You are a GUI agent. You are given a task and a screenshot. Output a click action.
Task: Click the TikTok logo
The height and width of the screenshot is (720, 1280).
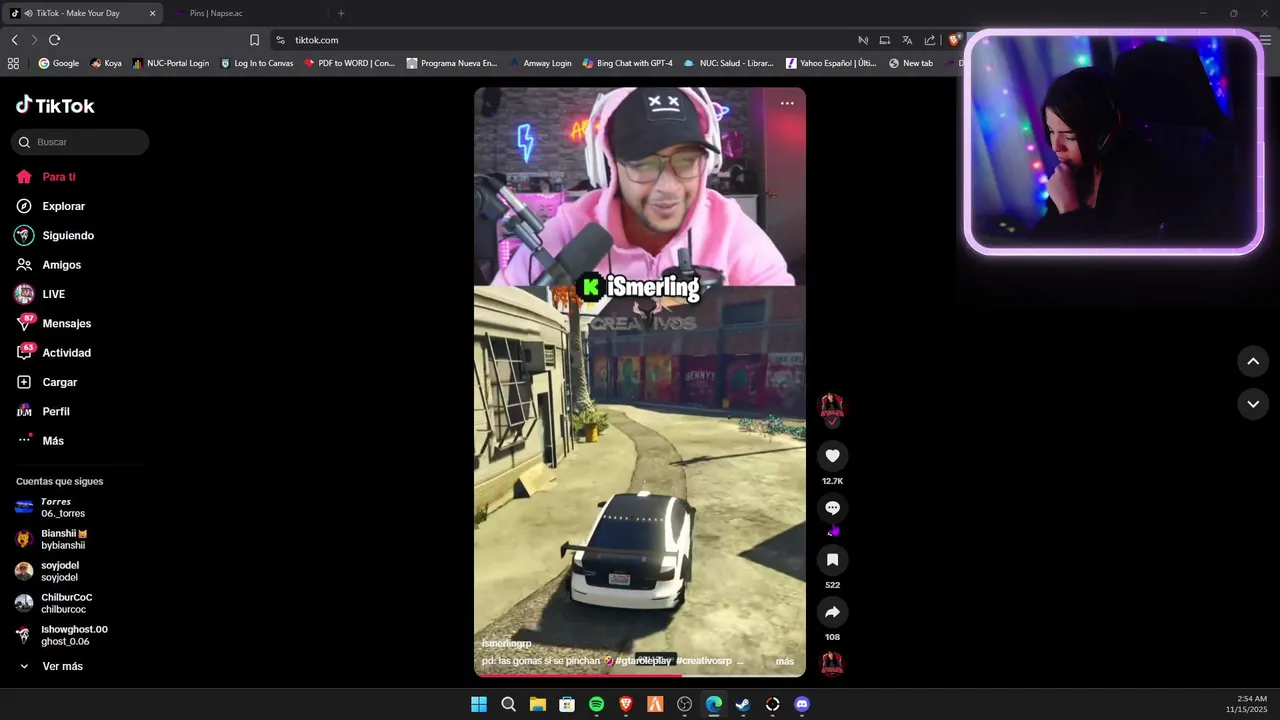pyautogui.click(x=55, y=105)
